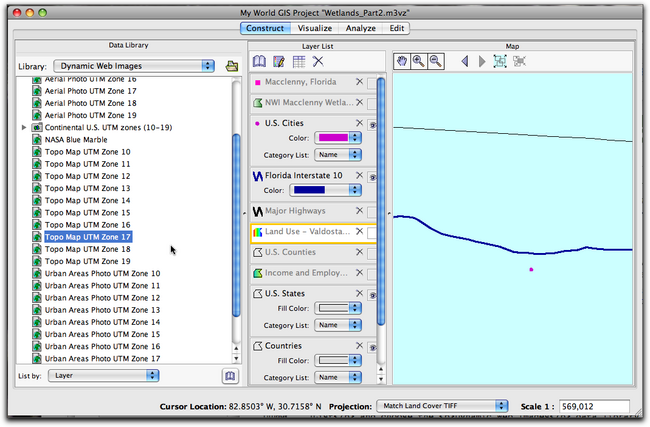Expand Continental U.S. UTM zones item
Viewport: 650px width, 427px height.
point(24,128)
